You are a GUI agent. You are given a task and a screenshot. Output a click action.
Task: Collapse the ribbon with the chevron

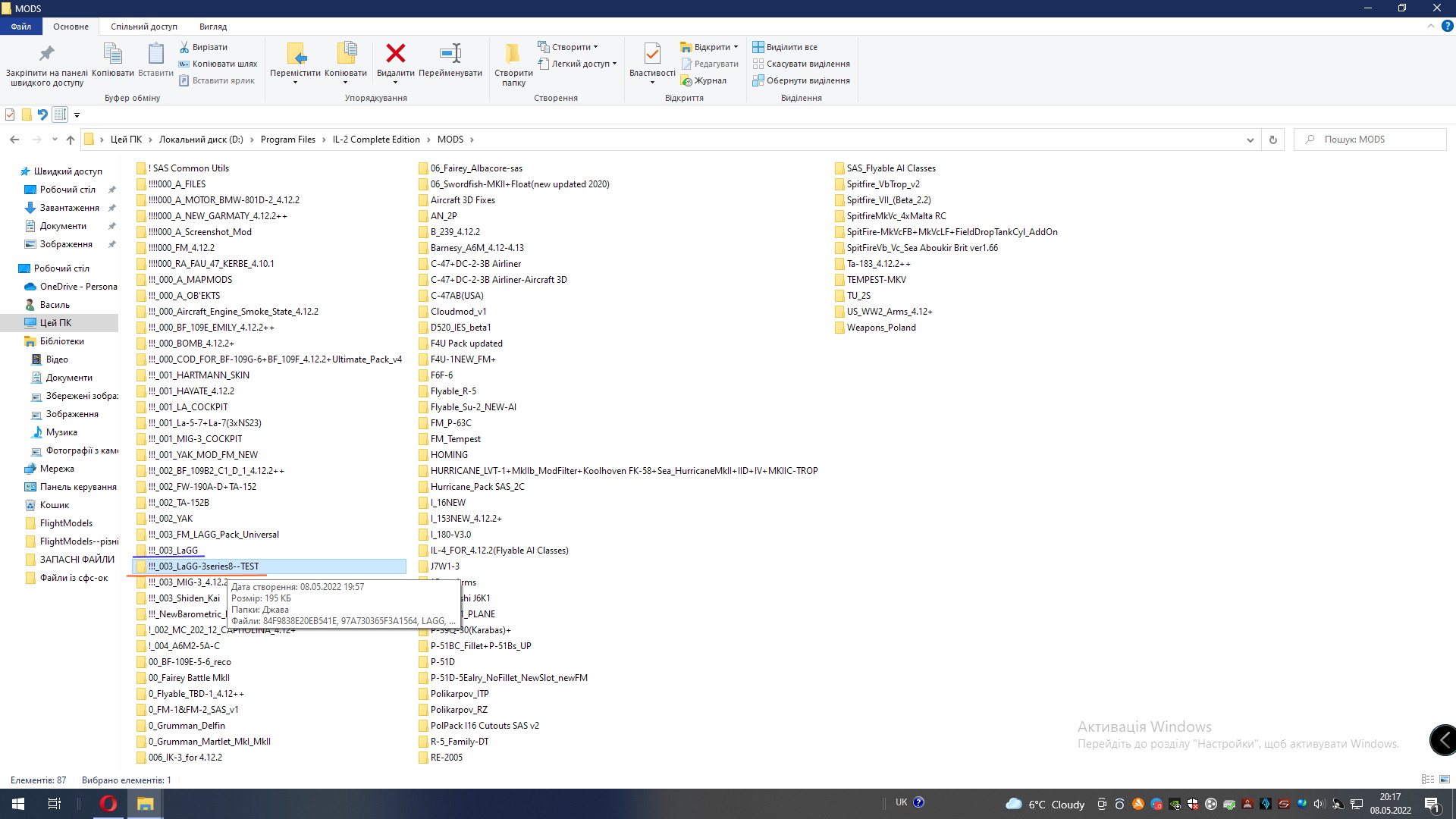tap(1431, 26)
